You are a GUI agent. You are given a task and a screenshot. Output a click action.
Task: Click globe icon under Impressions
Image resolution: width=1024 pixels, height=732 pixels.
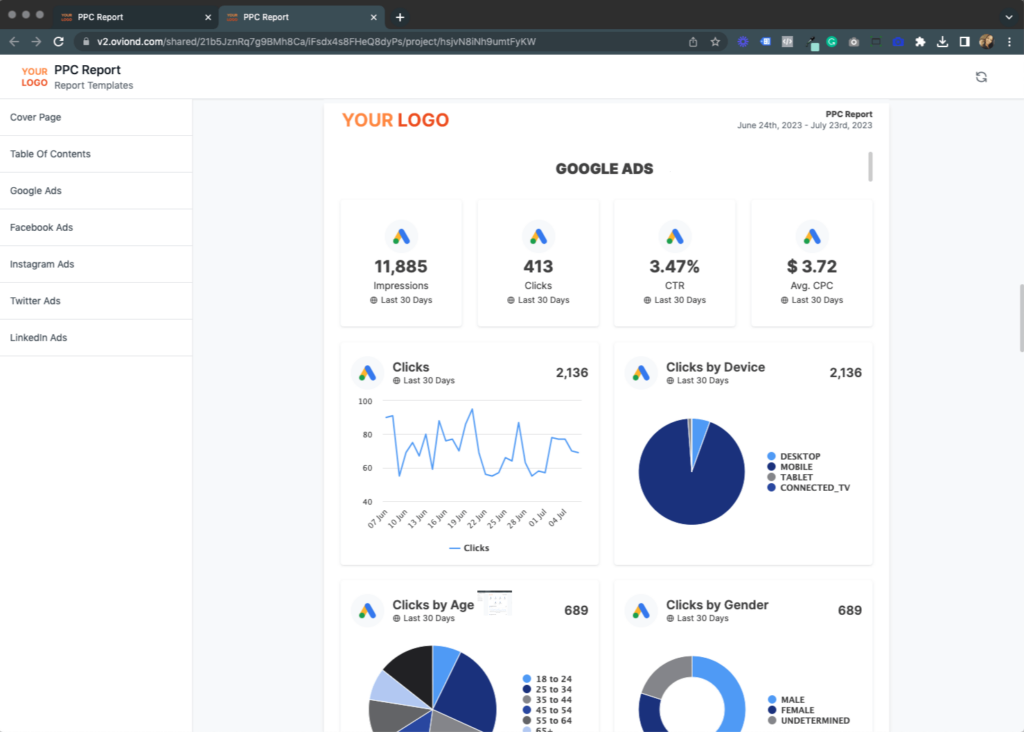click(x=374, y=300)
